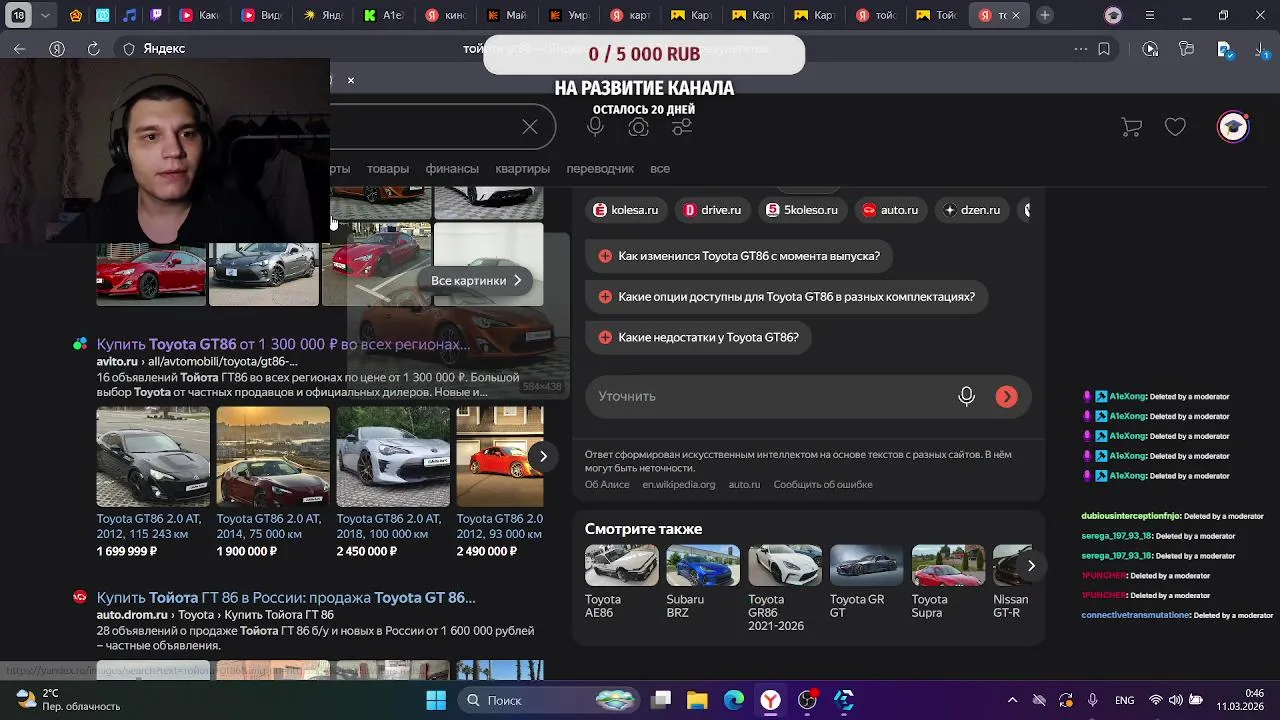The width and height of the screenshot is (1280, 720).
Task: Open the drive.ru source chip
Action: [712, 210]
